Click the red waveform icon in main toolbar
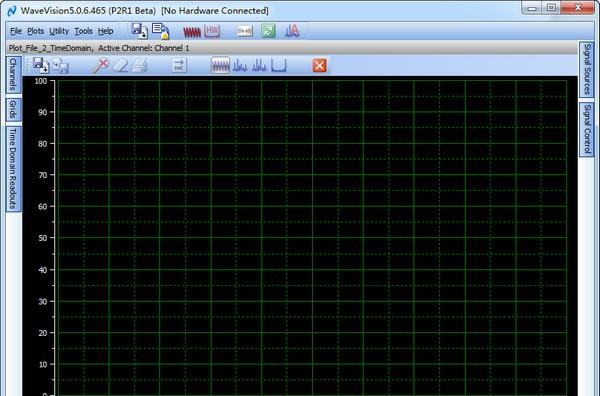This screenshot has height=396, width=600. pyautogui.click(x=192, y=31)
